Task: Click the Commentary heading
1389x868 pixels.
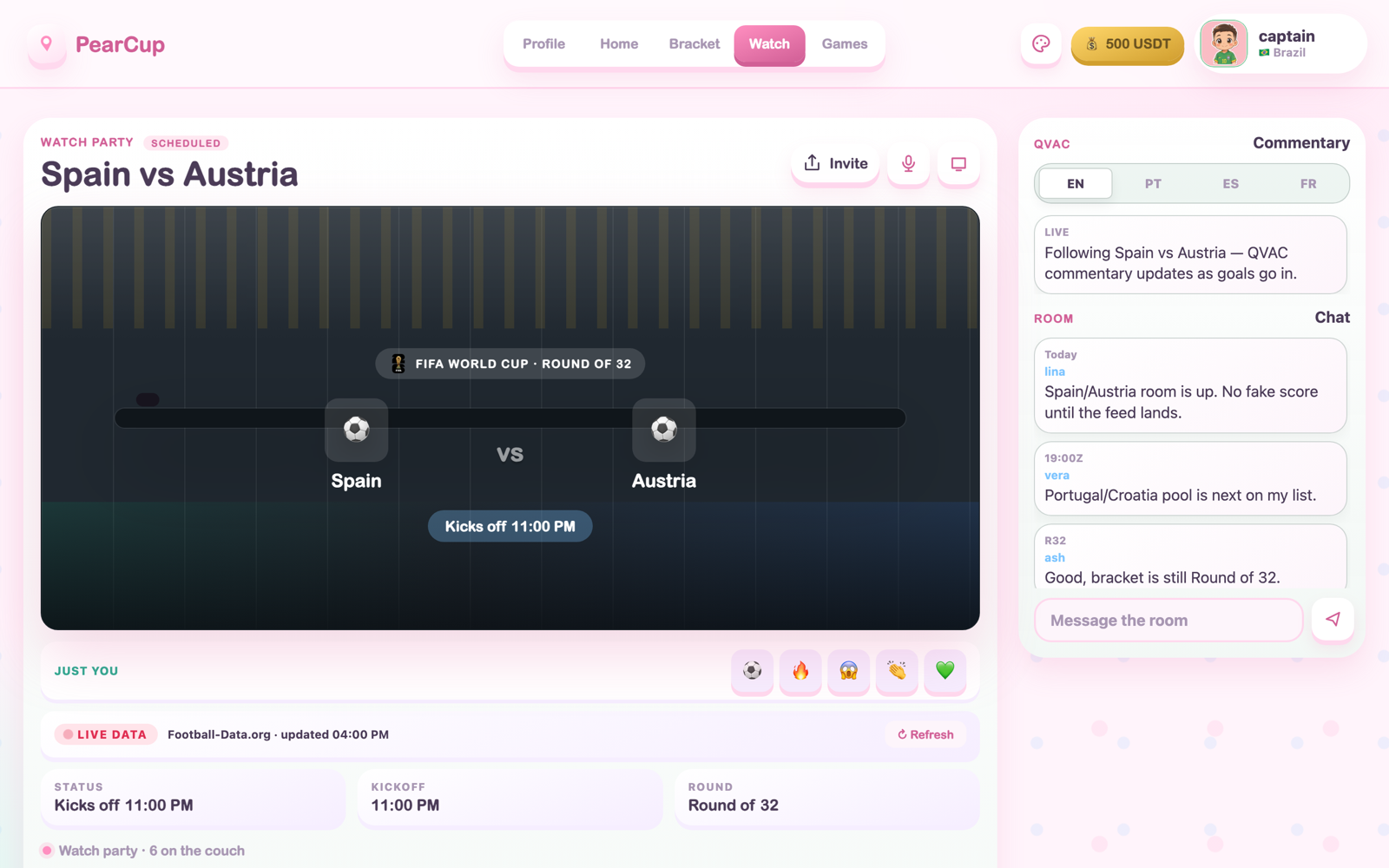Action: coord(1300,143)
